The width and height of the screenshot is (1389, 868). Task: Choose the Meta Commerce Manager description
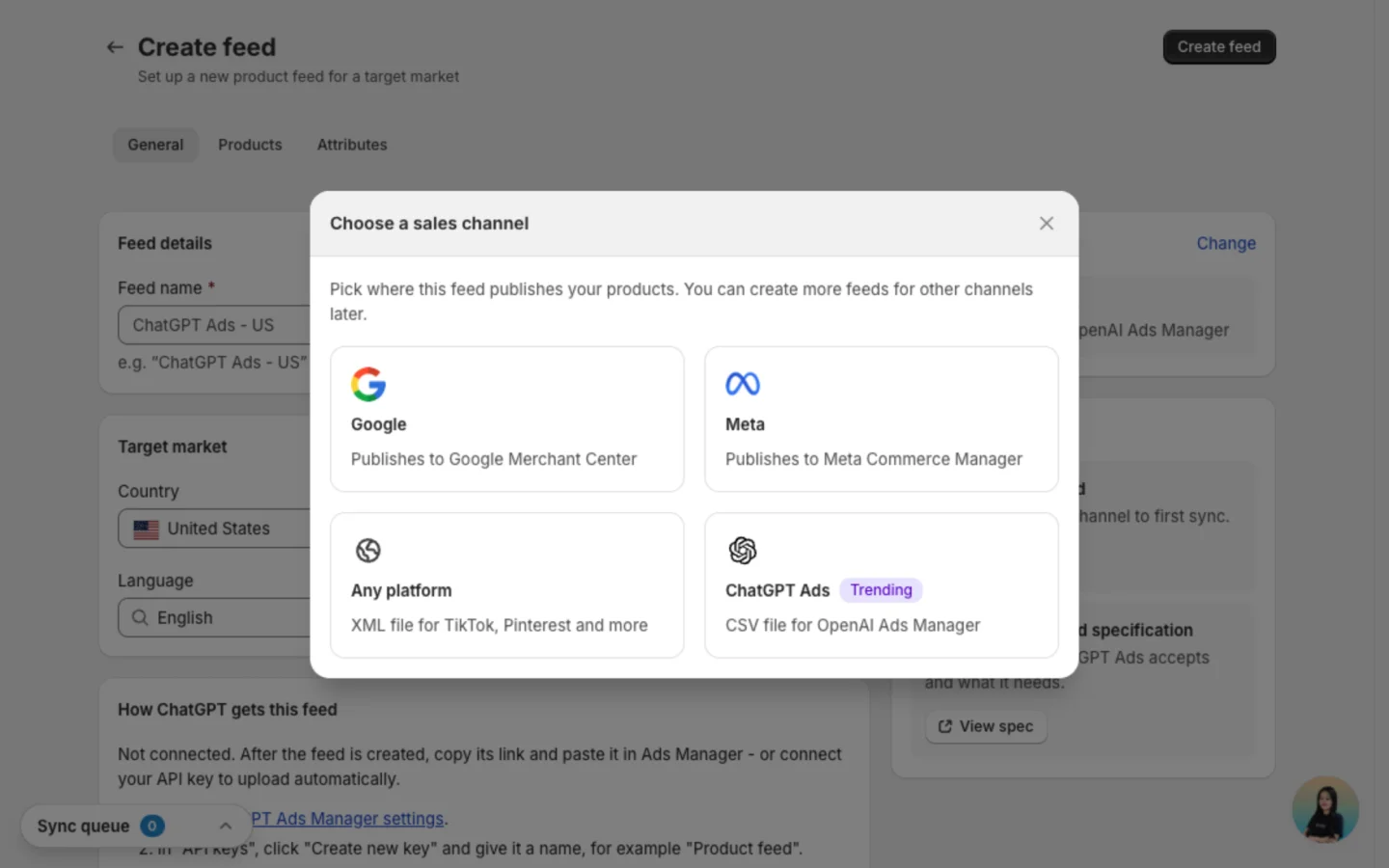pyautogui.click(x=874, y=459)
